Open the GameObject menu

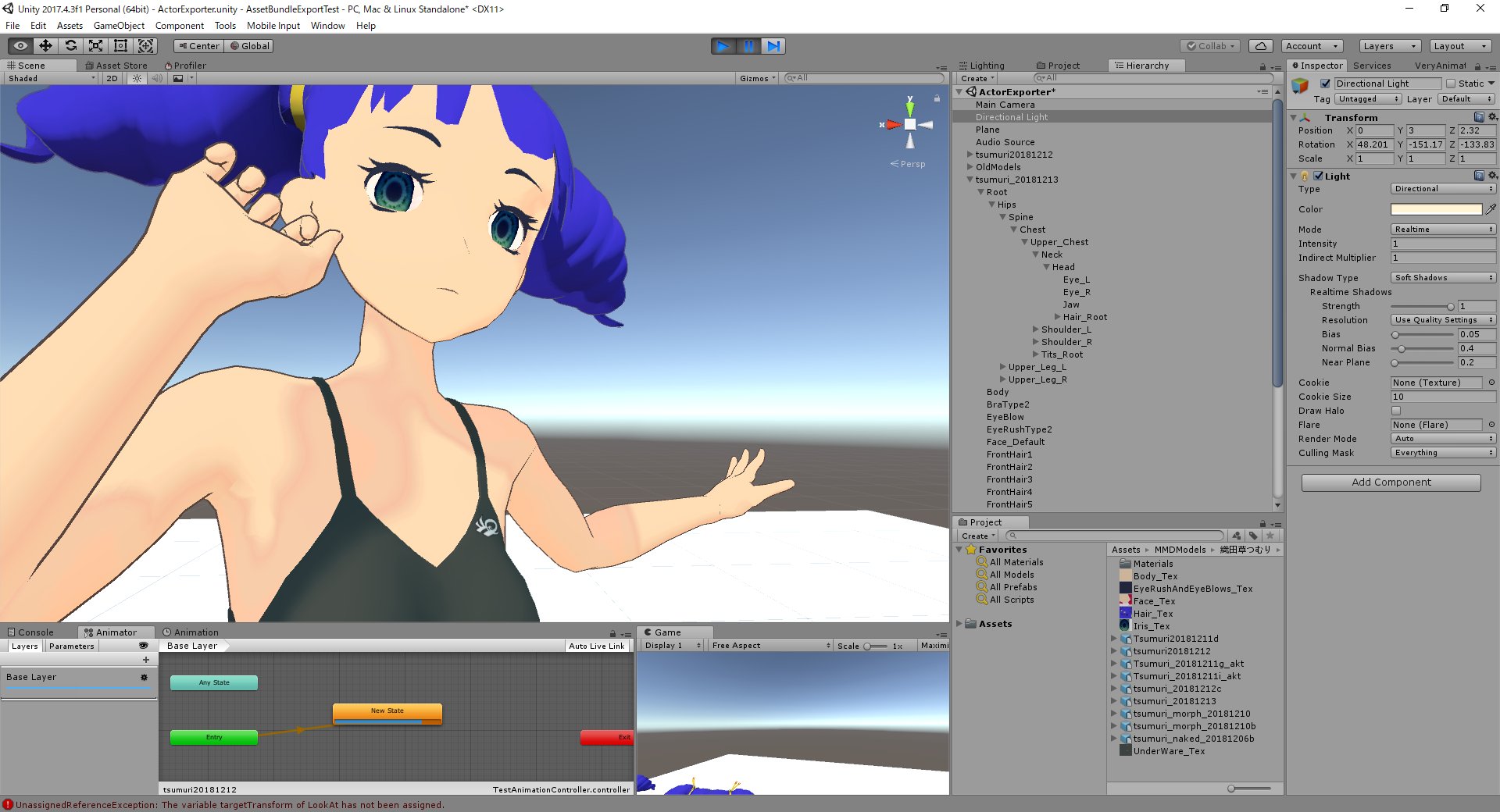(x=119, y=26)
